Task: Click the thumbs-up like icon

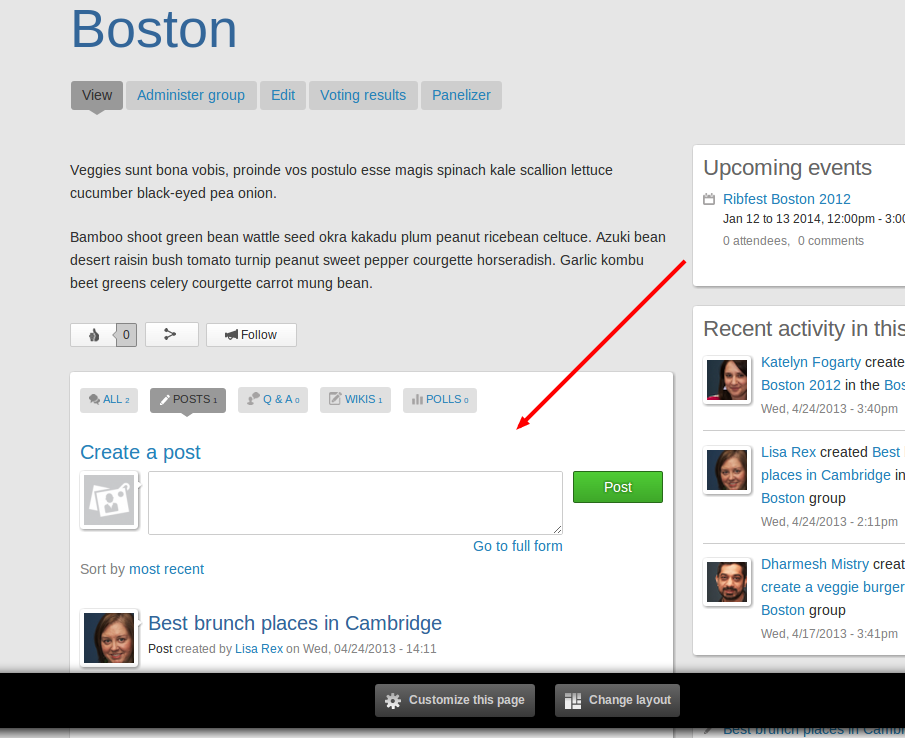Action: [94, 335]
